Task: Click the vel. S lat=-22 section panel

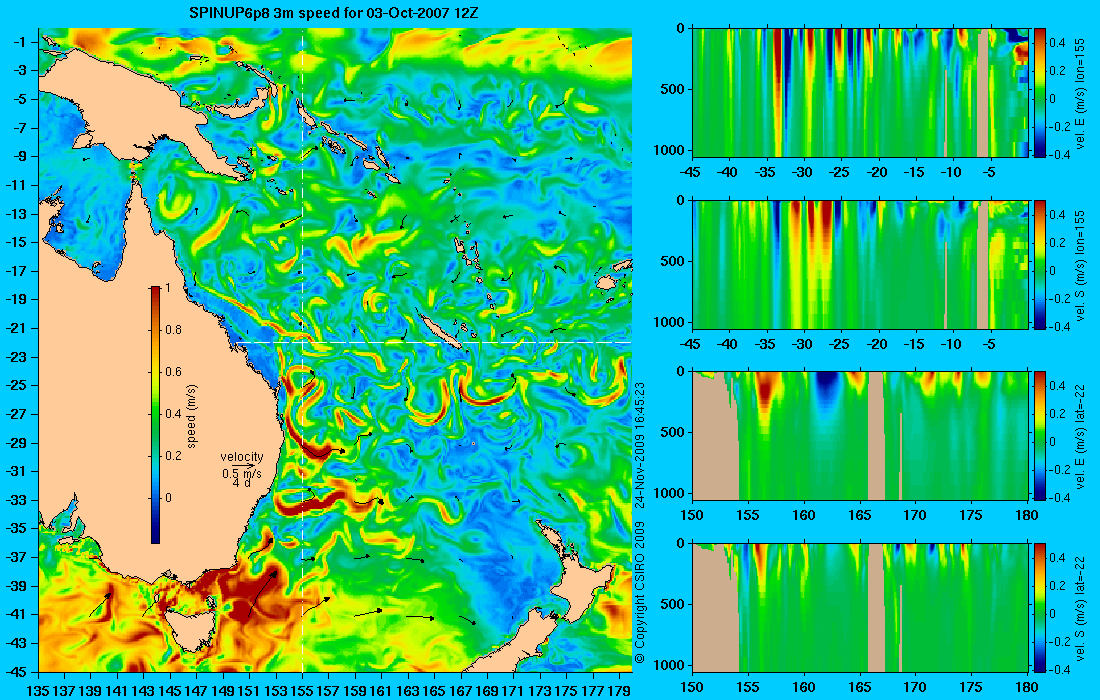Action: [x=860, y=607]
